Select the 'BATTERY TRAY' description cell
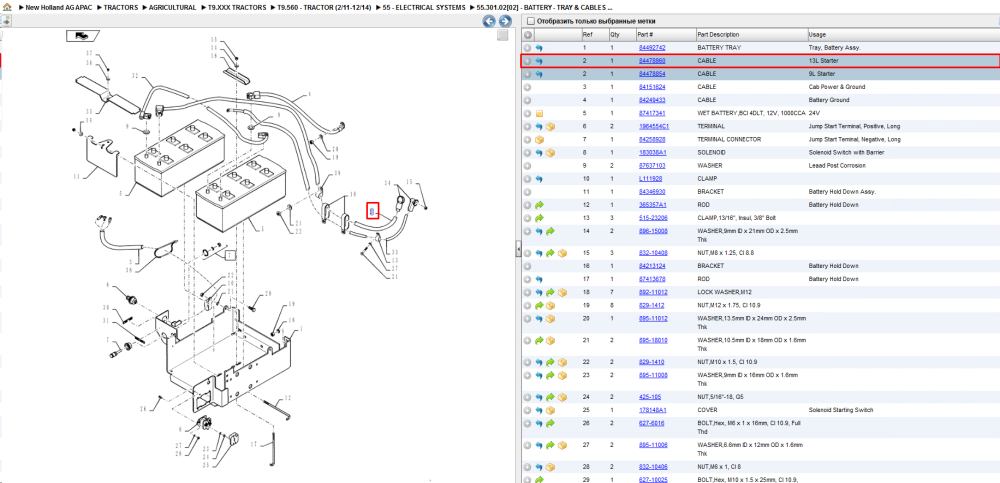1000x483 pixels. pos(719,48)
